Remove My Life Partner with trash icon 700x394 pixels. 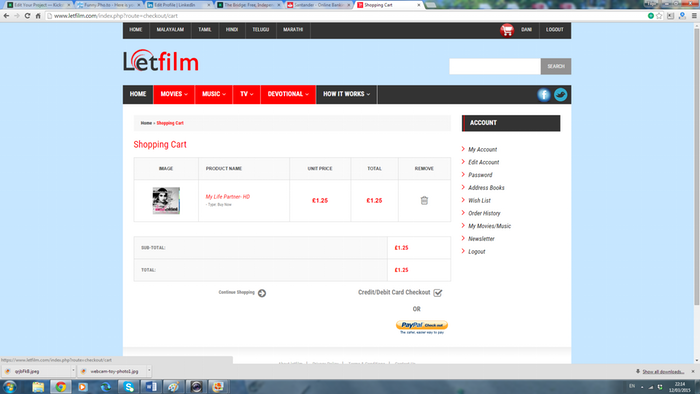(424, 200)
